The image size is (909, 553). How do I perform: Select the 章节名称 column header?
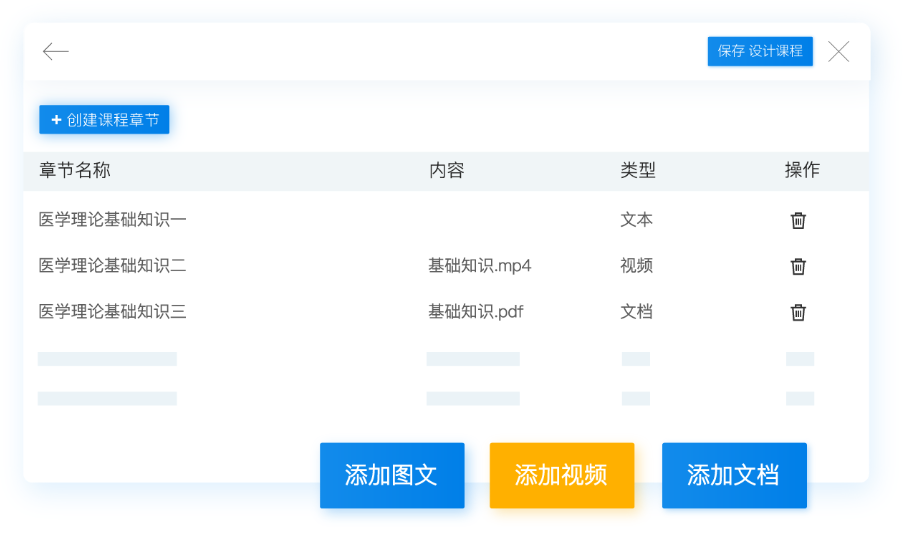coord(75,170)
